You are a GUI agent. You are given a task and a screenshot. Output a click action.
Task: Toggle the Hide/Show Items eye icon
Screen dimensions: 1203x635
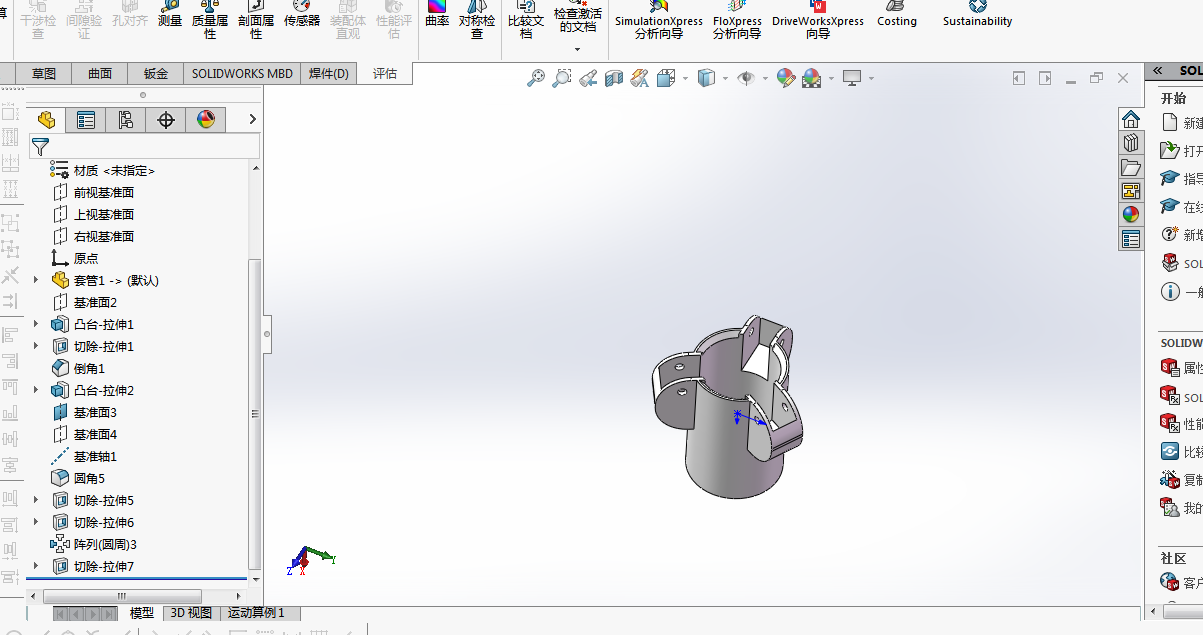pyautogui.click(x=745, y=78)
